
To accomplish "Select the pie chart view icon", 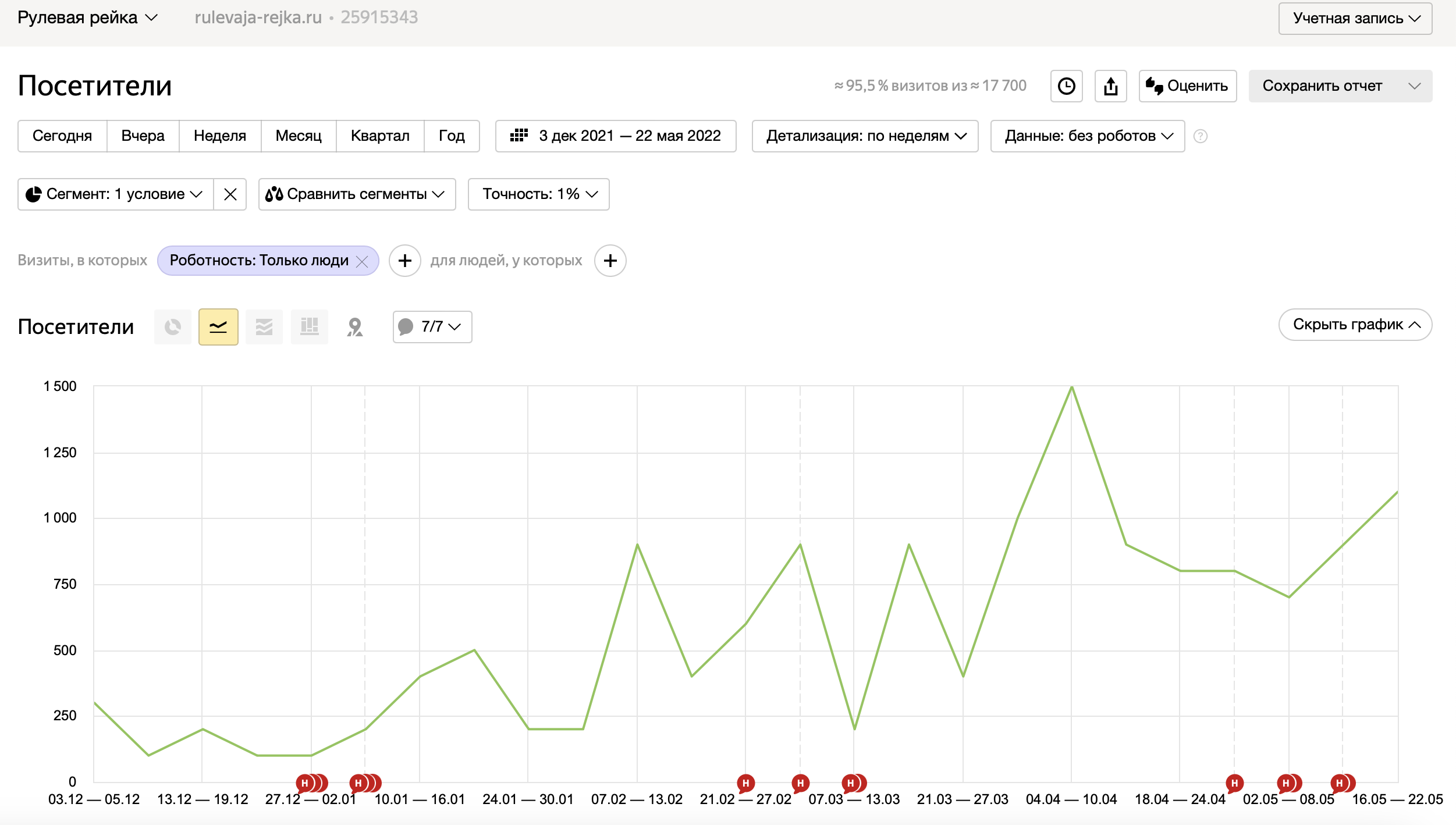I will tap(172, 327).
